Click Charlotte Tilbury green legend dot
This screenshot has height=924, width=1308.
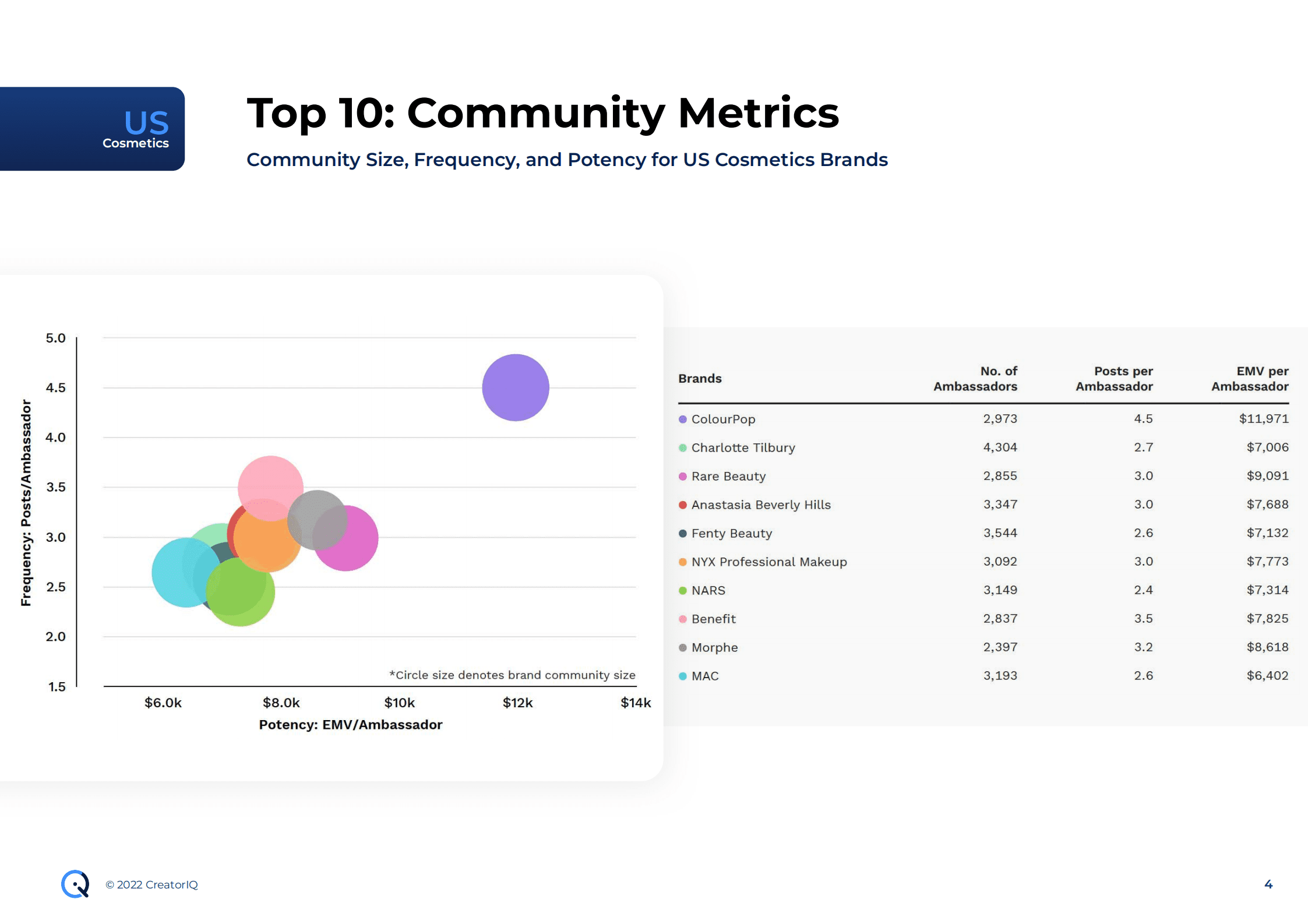[683, 447]
